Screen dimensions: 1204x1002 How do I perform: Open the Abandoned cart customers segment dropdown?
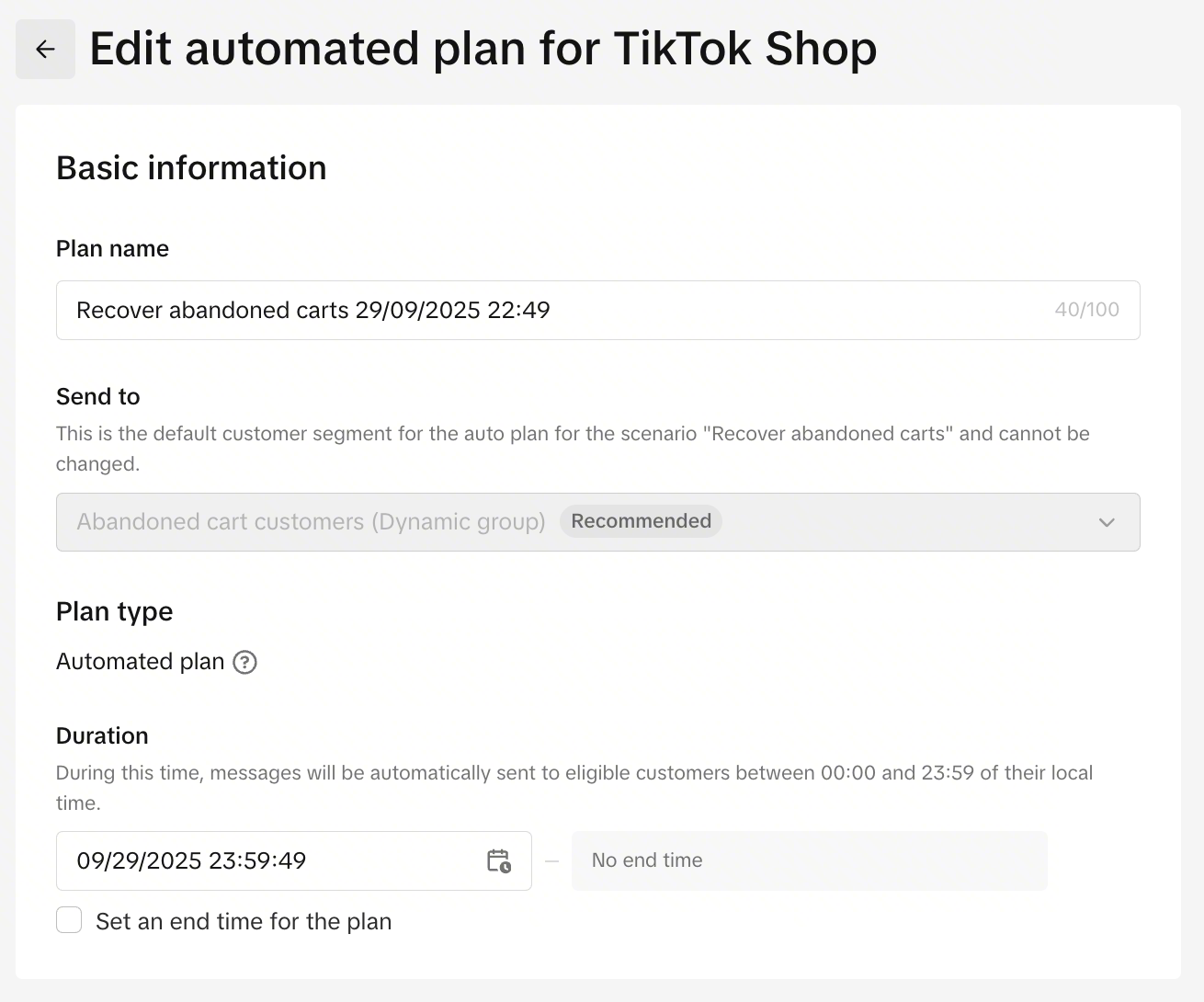[x=311, y=522]
